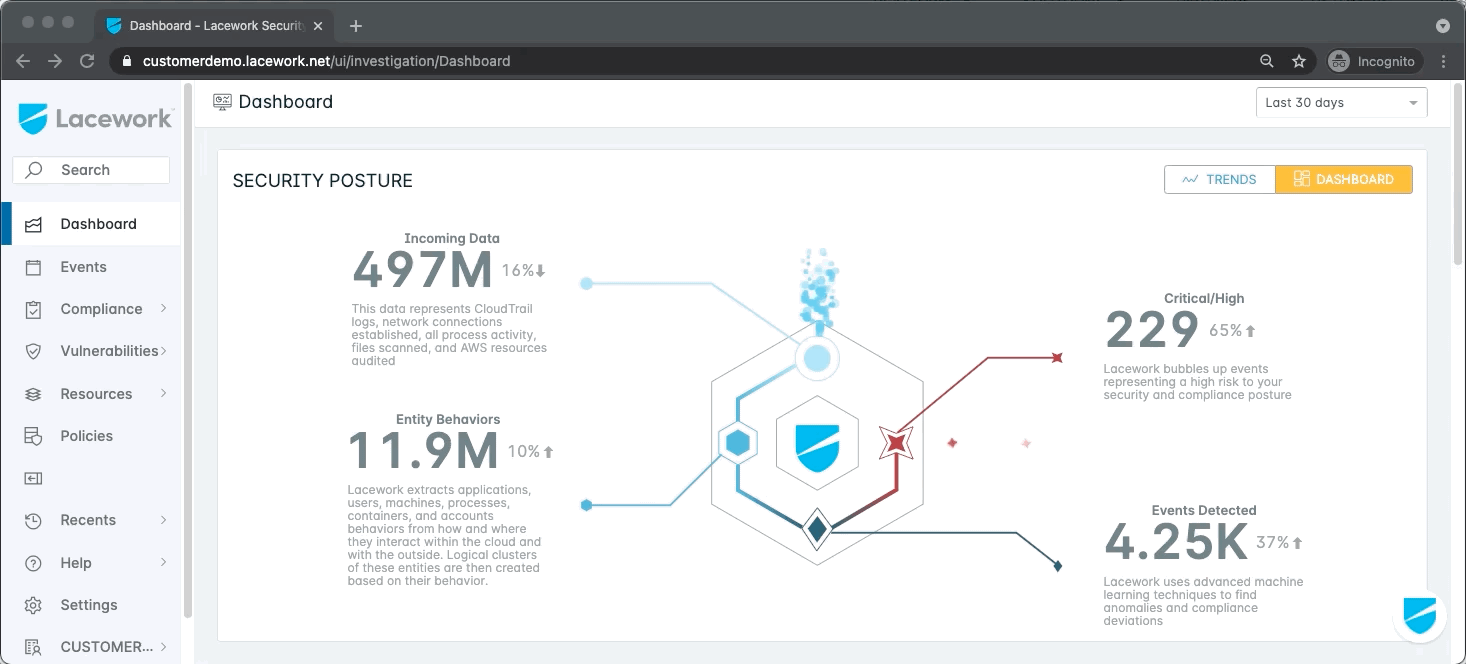Screen dimensions: 1466x664
Task: Click the Resources layers icon
Action: [34, 394]
